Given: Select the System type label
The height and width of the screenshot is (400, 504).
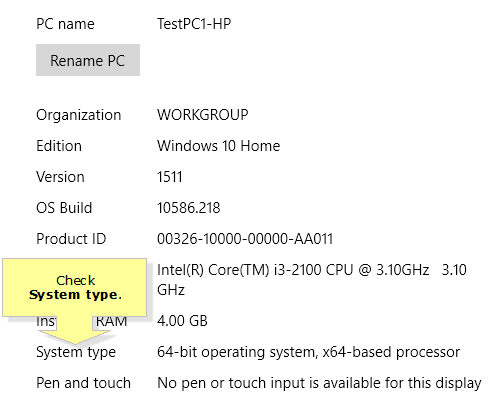Looking at the screenshot, I should click(76, 353).
